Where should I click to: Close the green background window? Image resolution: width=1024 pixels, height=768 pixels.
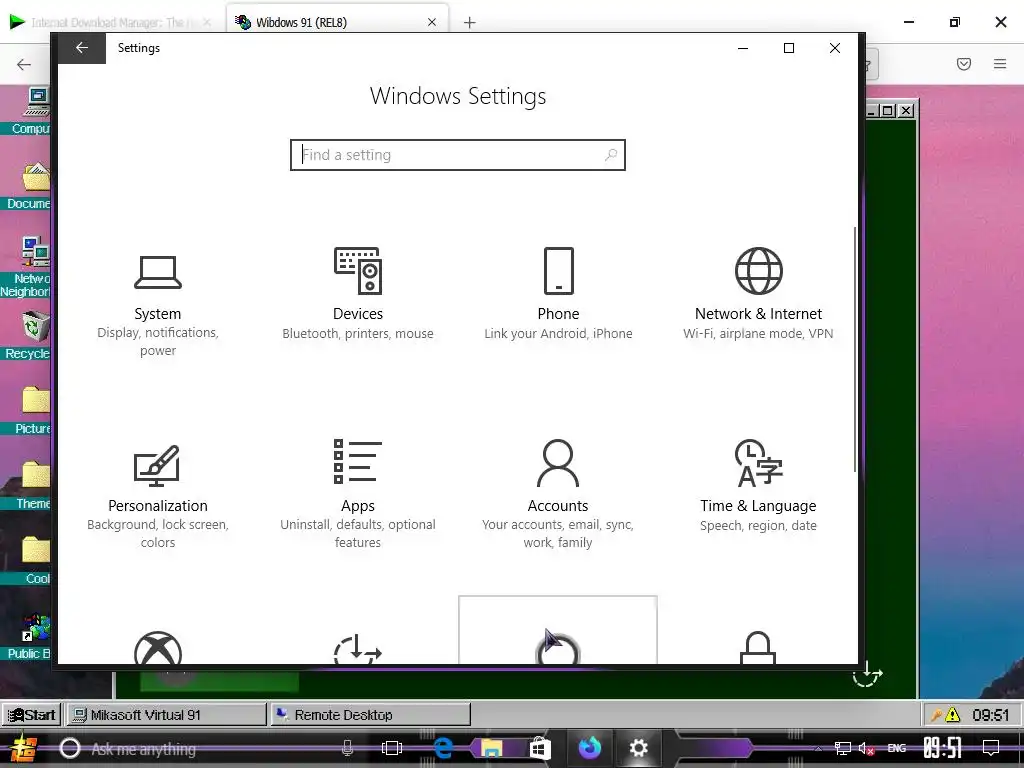click(x=906, y=110)
